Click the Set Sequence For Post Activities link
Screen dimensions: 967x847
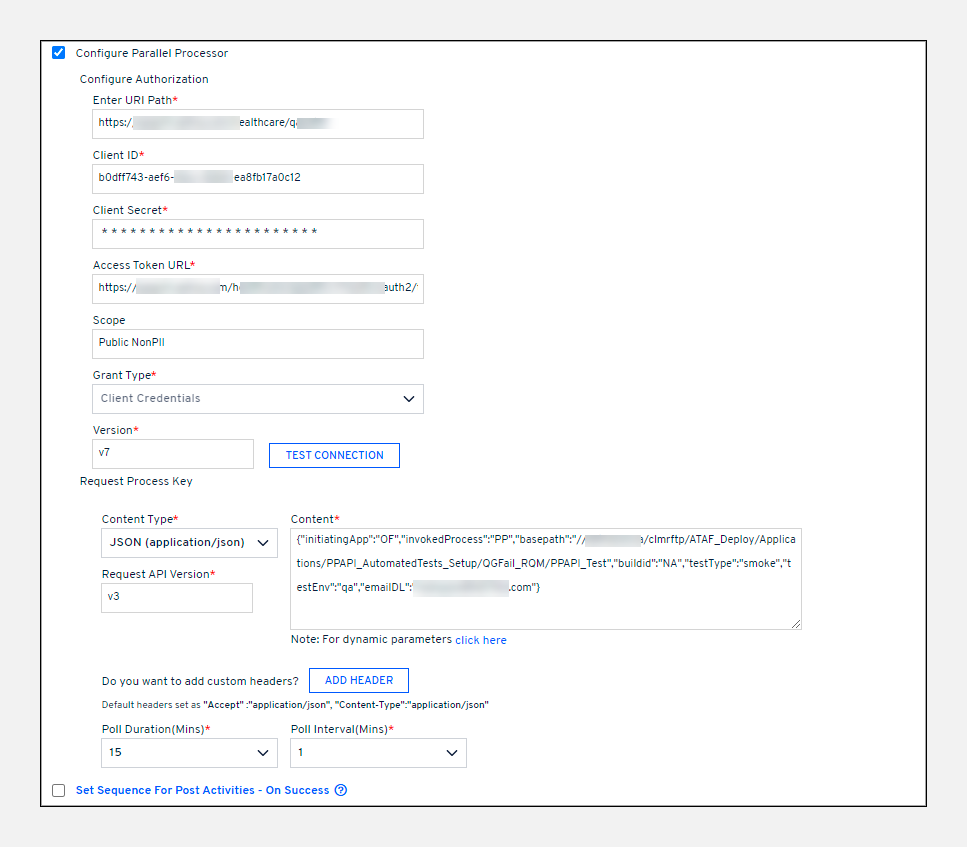tap(202, 790)
